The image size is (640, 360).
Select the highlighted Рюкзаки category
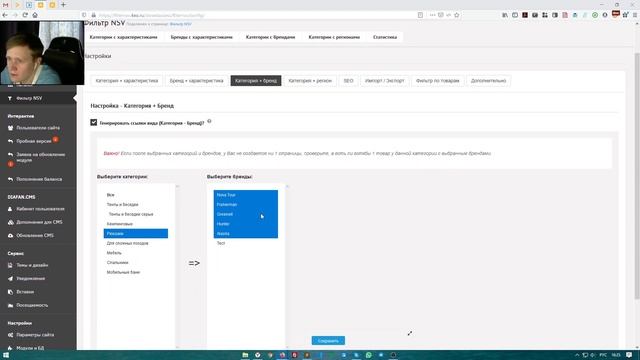pyautogui.click(x=136, y=233)
